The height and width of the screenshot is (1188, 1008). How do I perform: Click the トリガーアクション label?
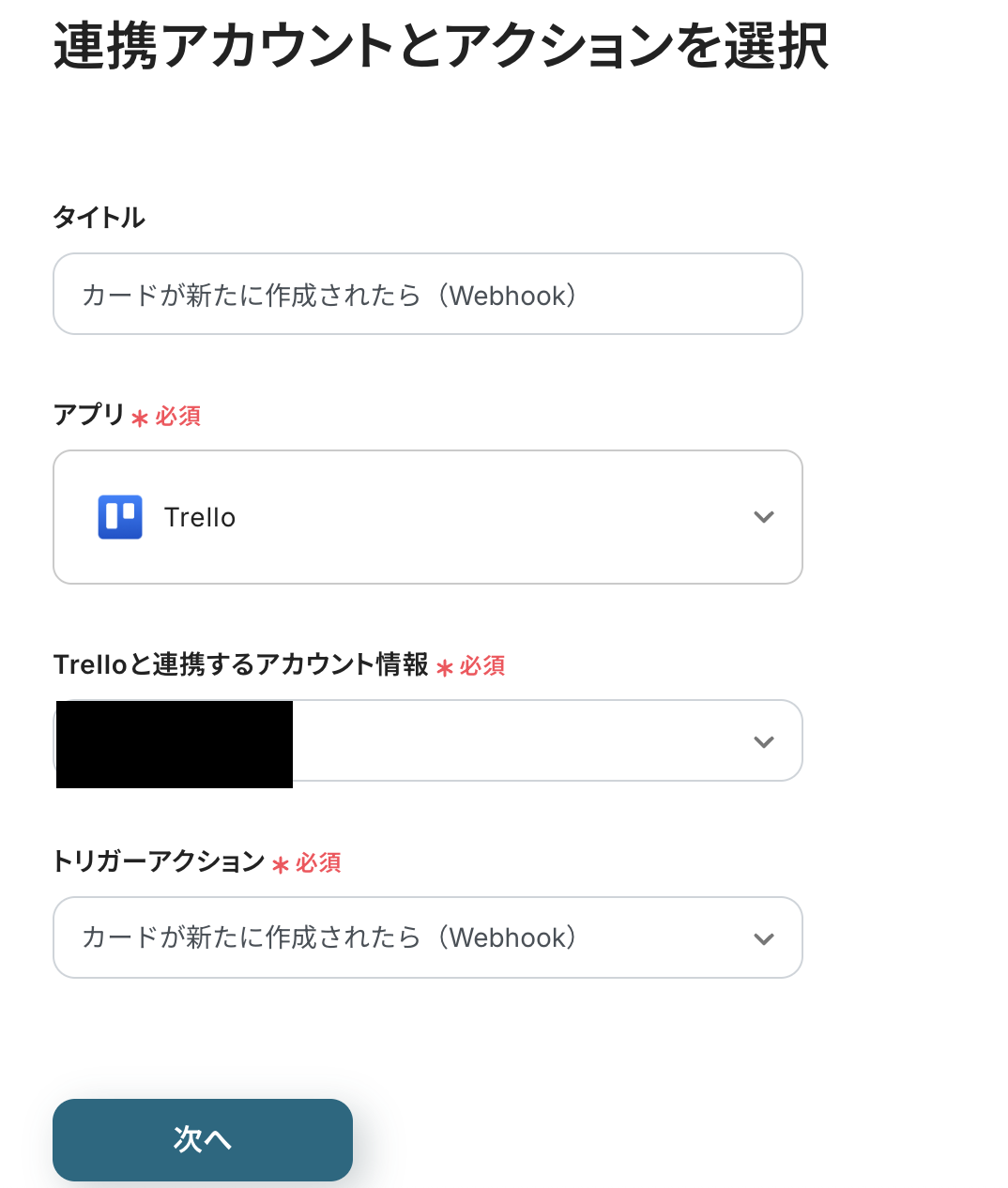click(x=160, y=861)
